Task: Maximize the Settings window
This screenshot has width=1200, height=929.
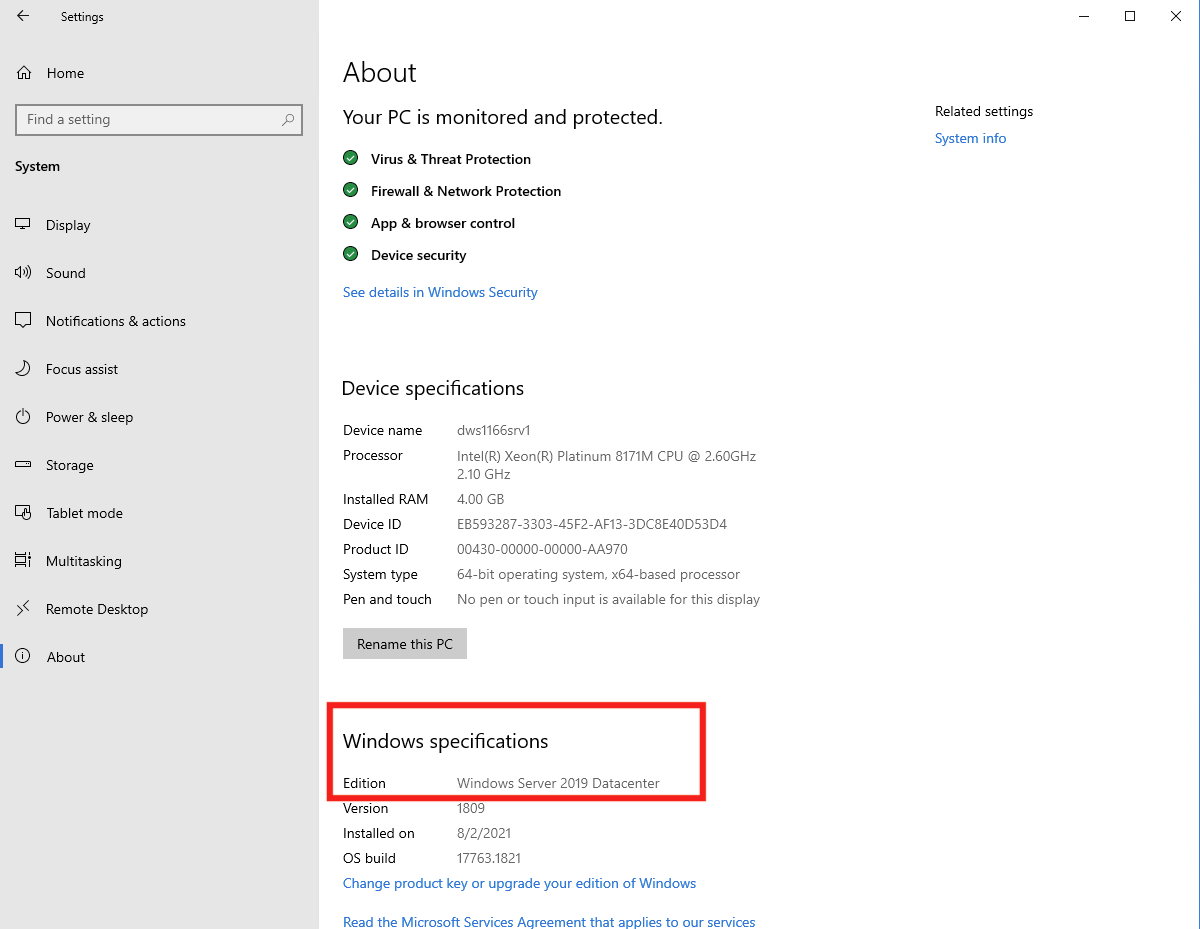Action: pyautogui.click(x=1130, y=16)
